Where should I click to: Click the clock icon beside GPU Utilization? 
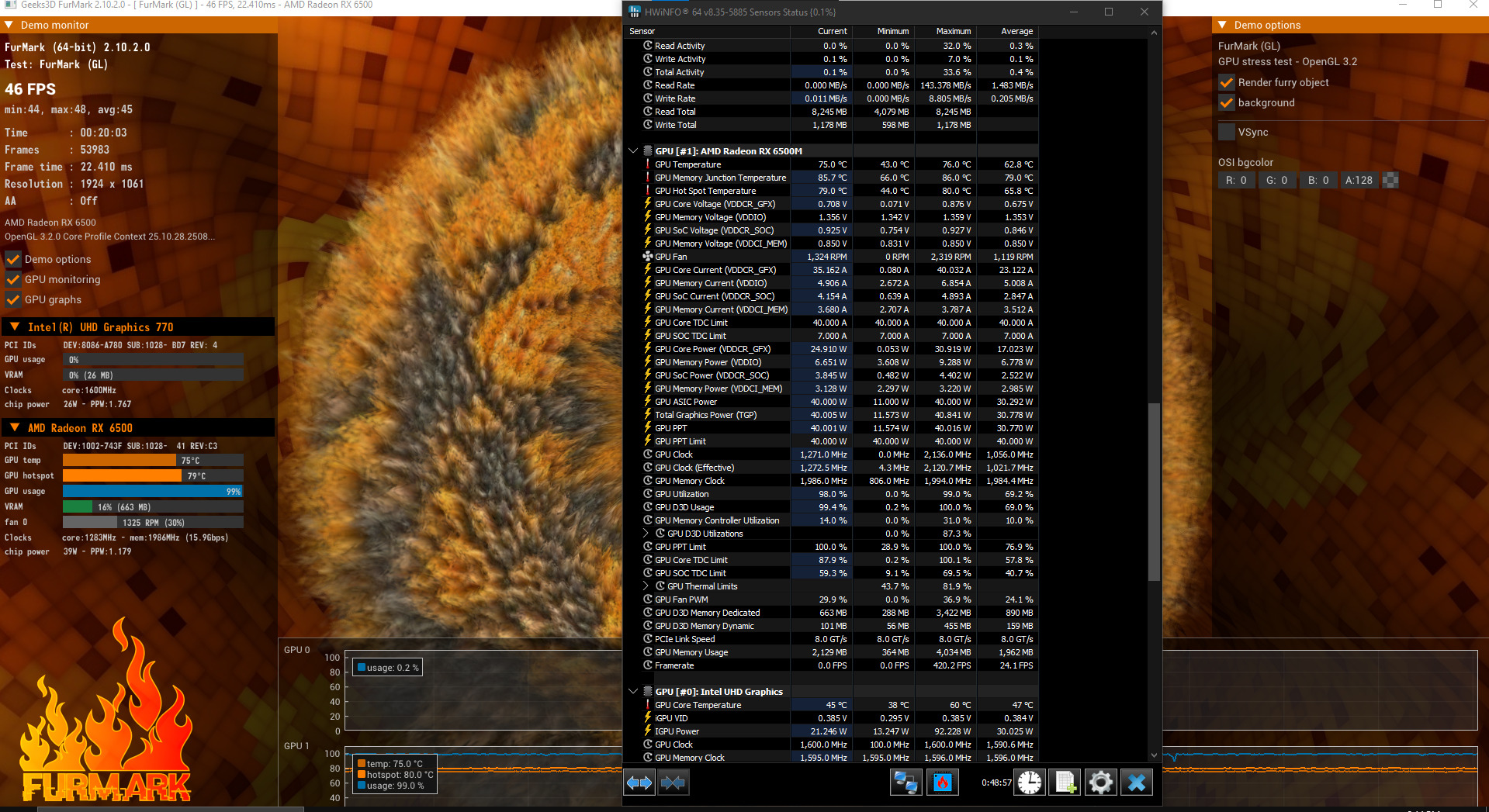coord(648,494)
